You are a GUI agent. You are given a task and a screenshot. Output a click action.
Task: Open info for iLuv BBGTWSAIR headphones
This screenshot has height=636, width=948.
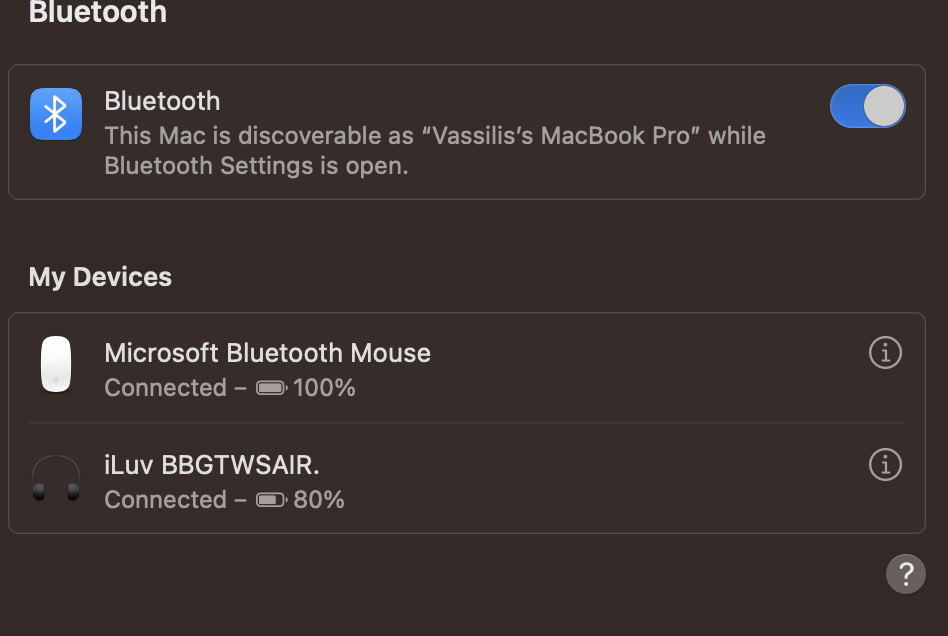(885, 465)
